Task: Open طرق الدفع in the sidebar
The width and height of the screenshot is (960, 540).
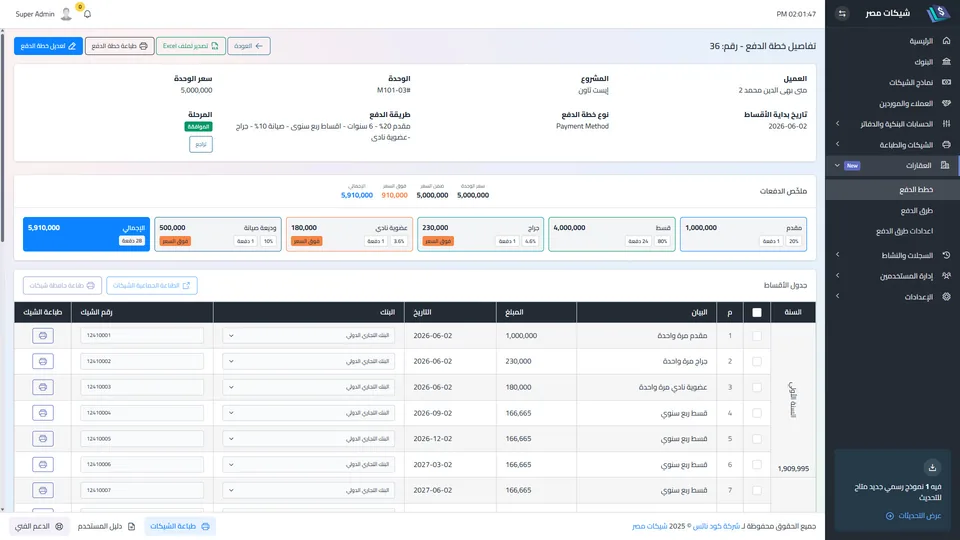Action: click(x=917, y=211)
